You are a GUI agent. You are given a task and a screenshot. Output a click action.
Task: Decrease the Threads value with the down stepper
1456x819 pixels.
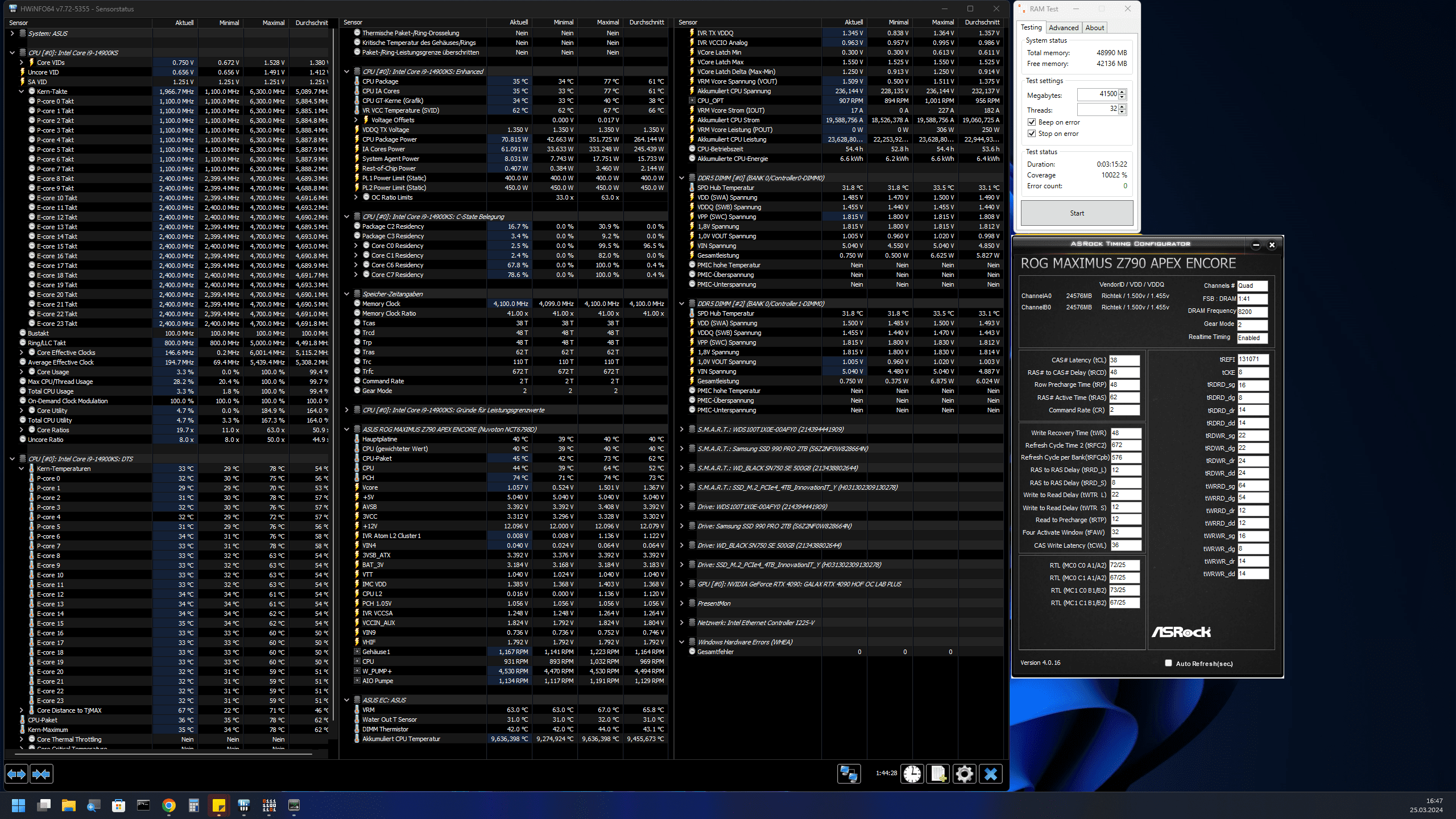point(1122,111)
